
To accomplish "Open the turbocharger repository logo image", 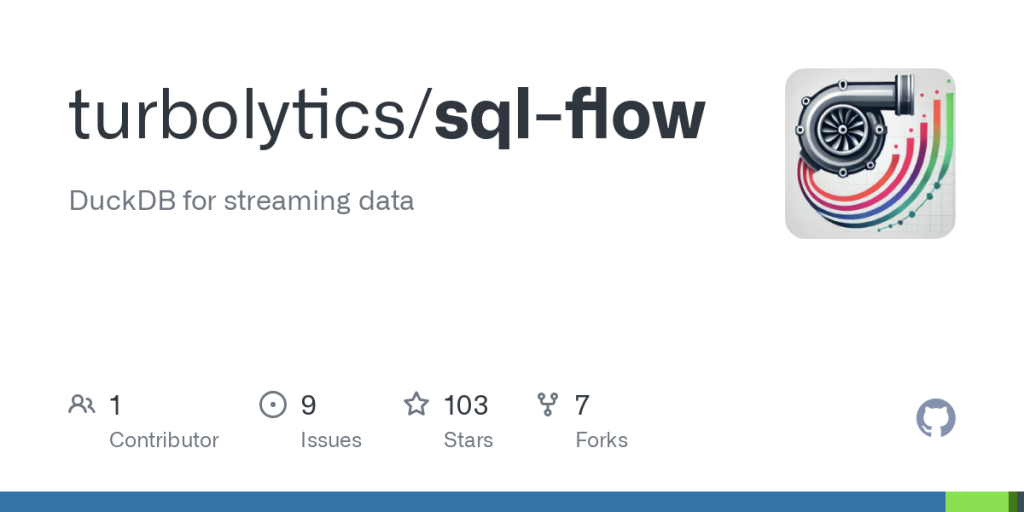I will (x=870, y=153).
